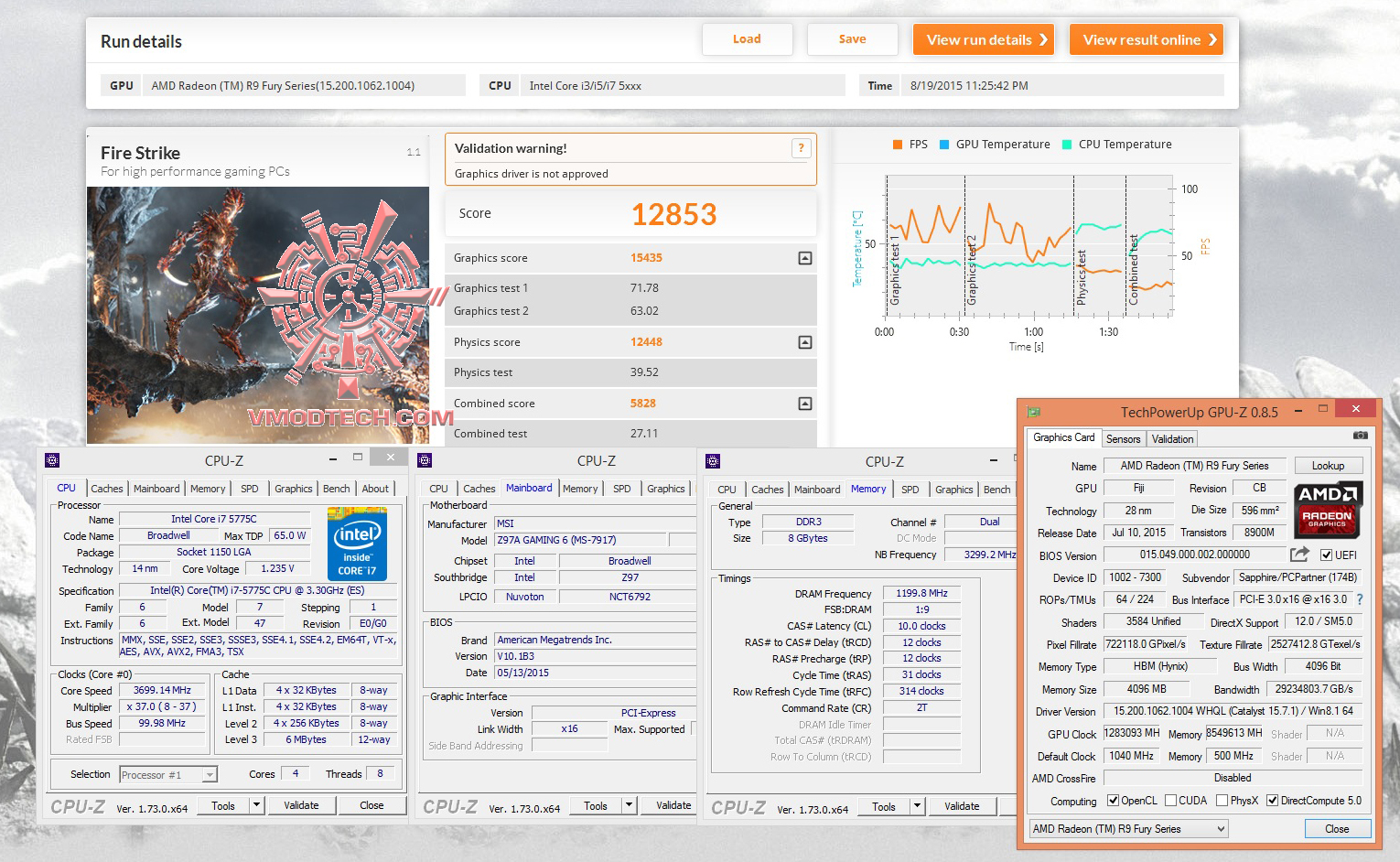
Task: Open Bench tab in CPU-Z Memory Timings window
Action: click(997, 490)
